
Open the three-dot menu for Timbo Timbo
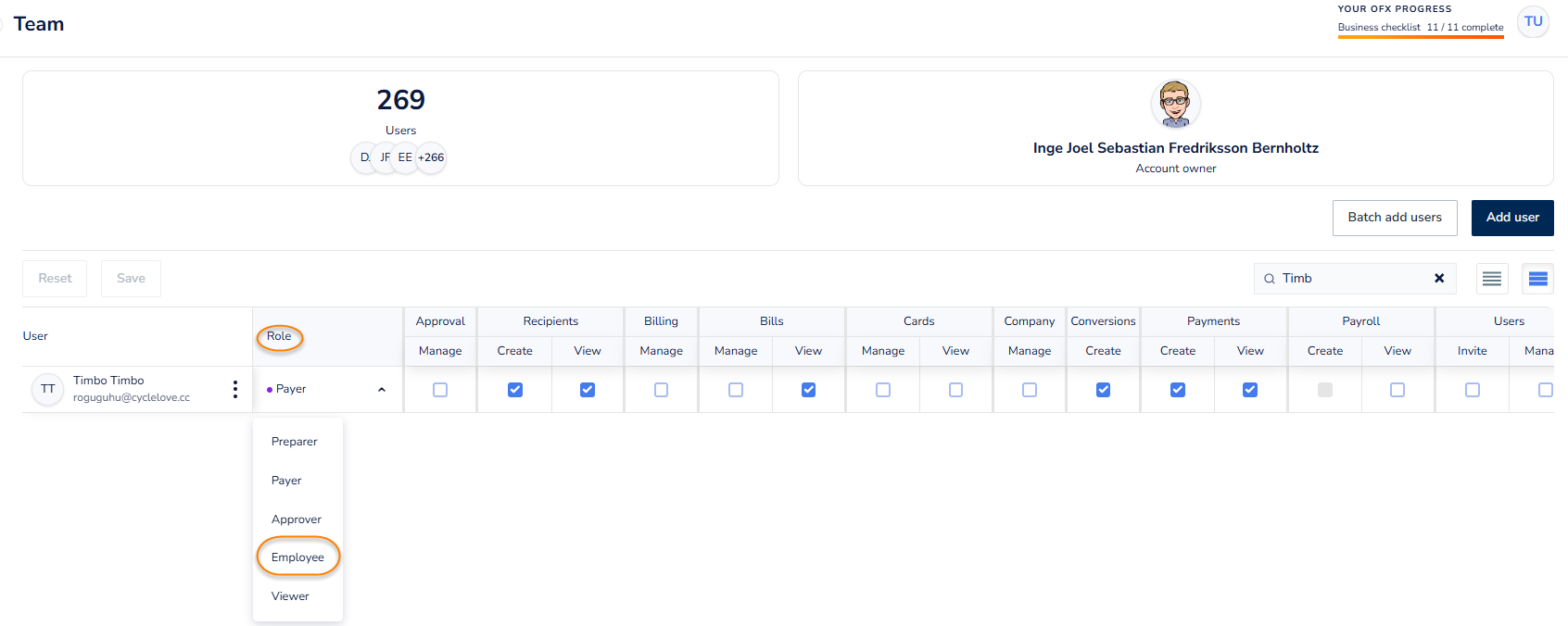234,390
